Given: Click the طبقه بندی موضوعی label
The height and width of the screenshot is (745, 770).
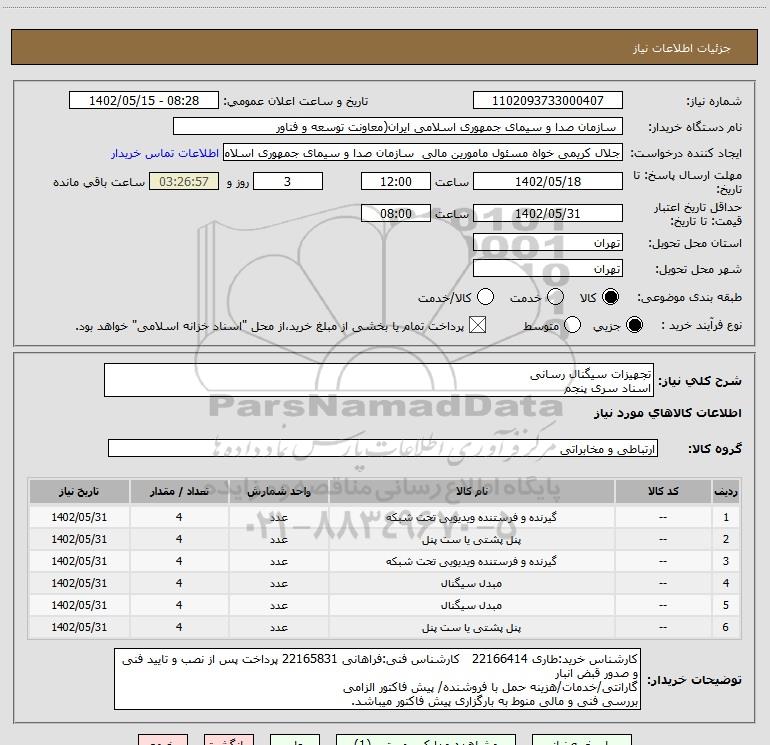Looking at the screenshot, I should click(x=689, y=298).
